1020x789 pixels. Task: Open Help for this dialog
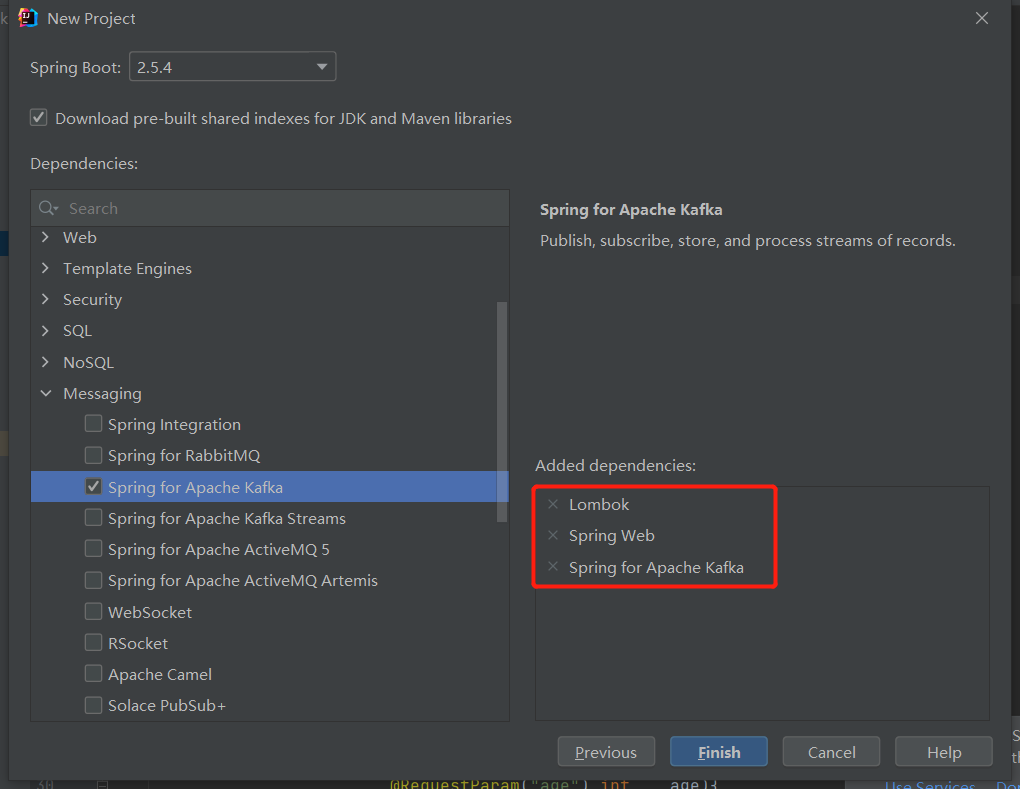944,752
